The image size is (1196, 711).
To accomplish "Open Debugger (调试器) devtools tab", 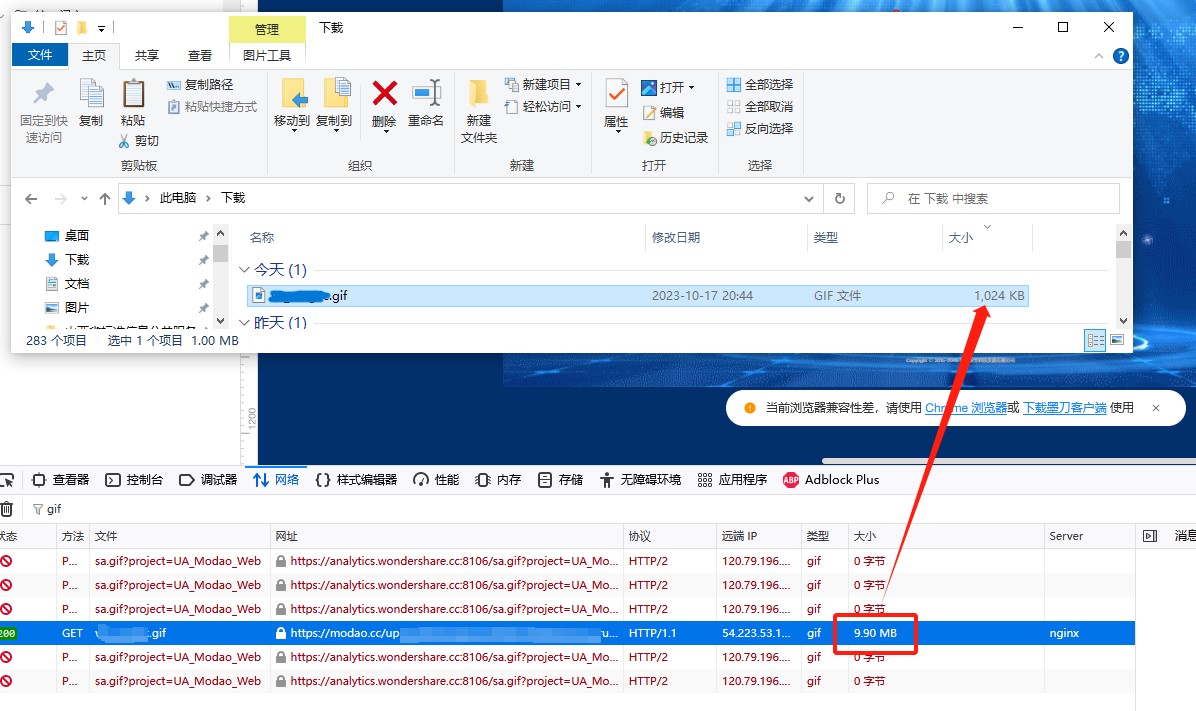I will tap(208, 480).
